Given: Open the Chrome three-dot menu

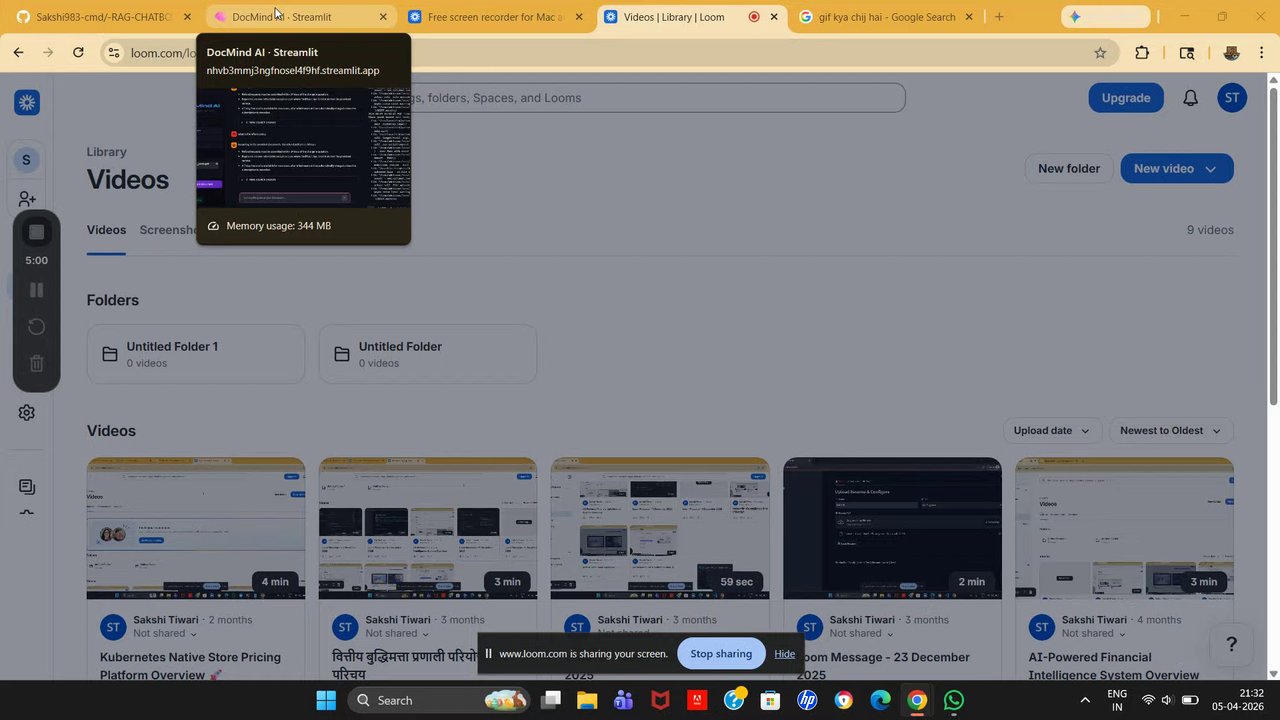Looking at the screenshot, I should point(1263,53).
